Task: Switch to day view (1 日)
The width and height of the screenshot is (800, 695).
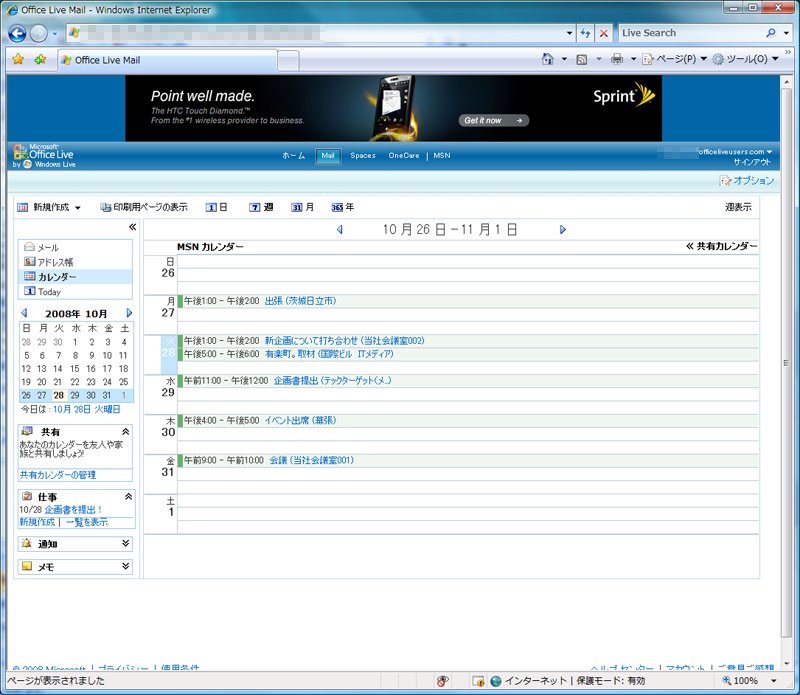Action: pos(216,207)
